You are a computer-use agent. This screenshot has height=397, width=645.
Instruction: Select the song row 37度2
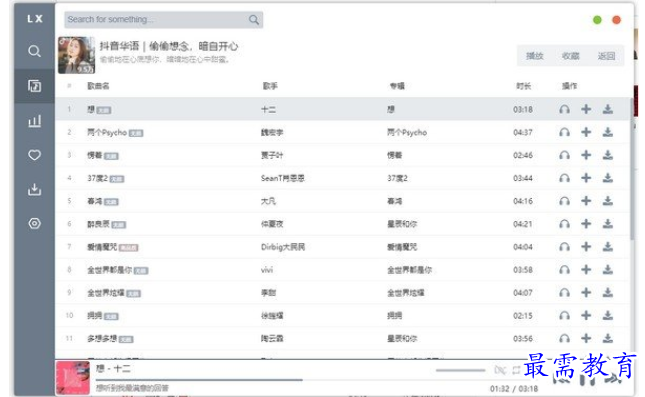point(342,178)
